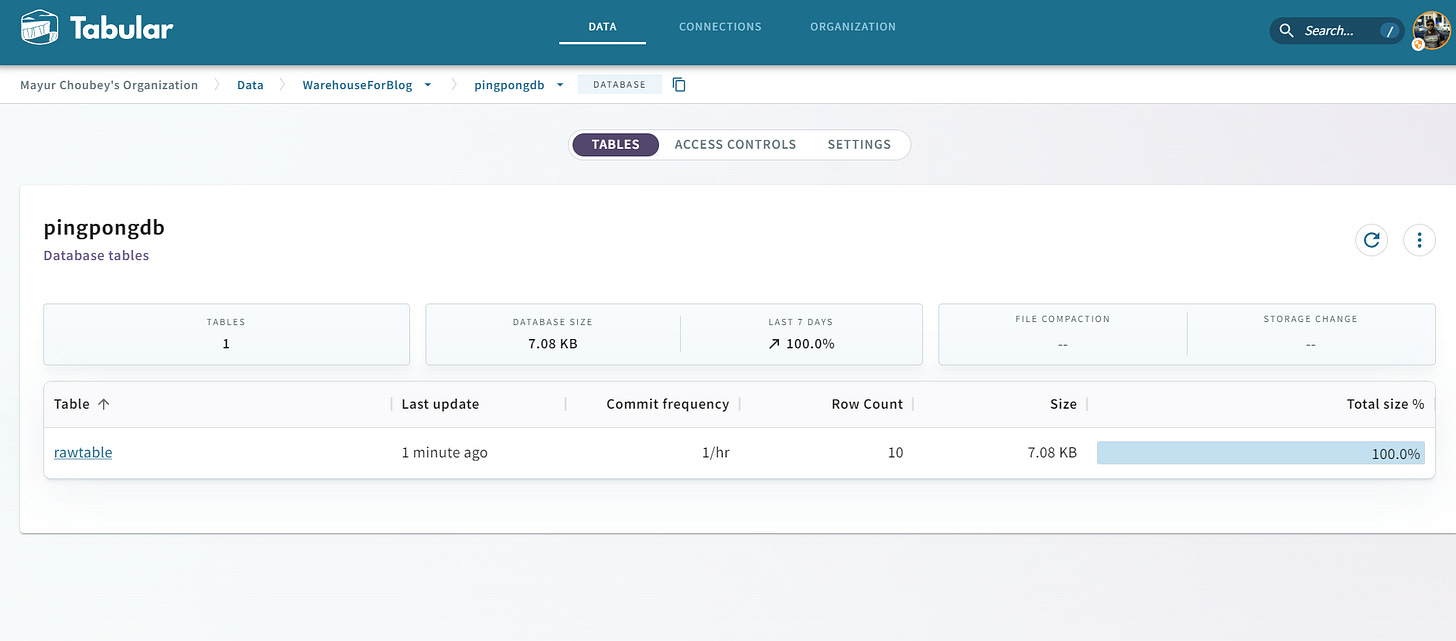Expand the WarehouseForBlog dropdown arrow

pyautogui.click(x=428, y=85)
